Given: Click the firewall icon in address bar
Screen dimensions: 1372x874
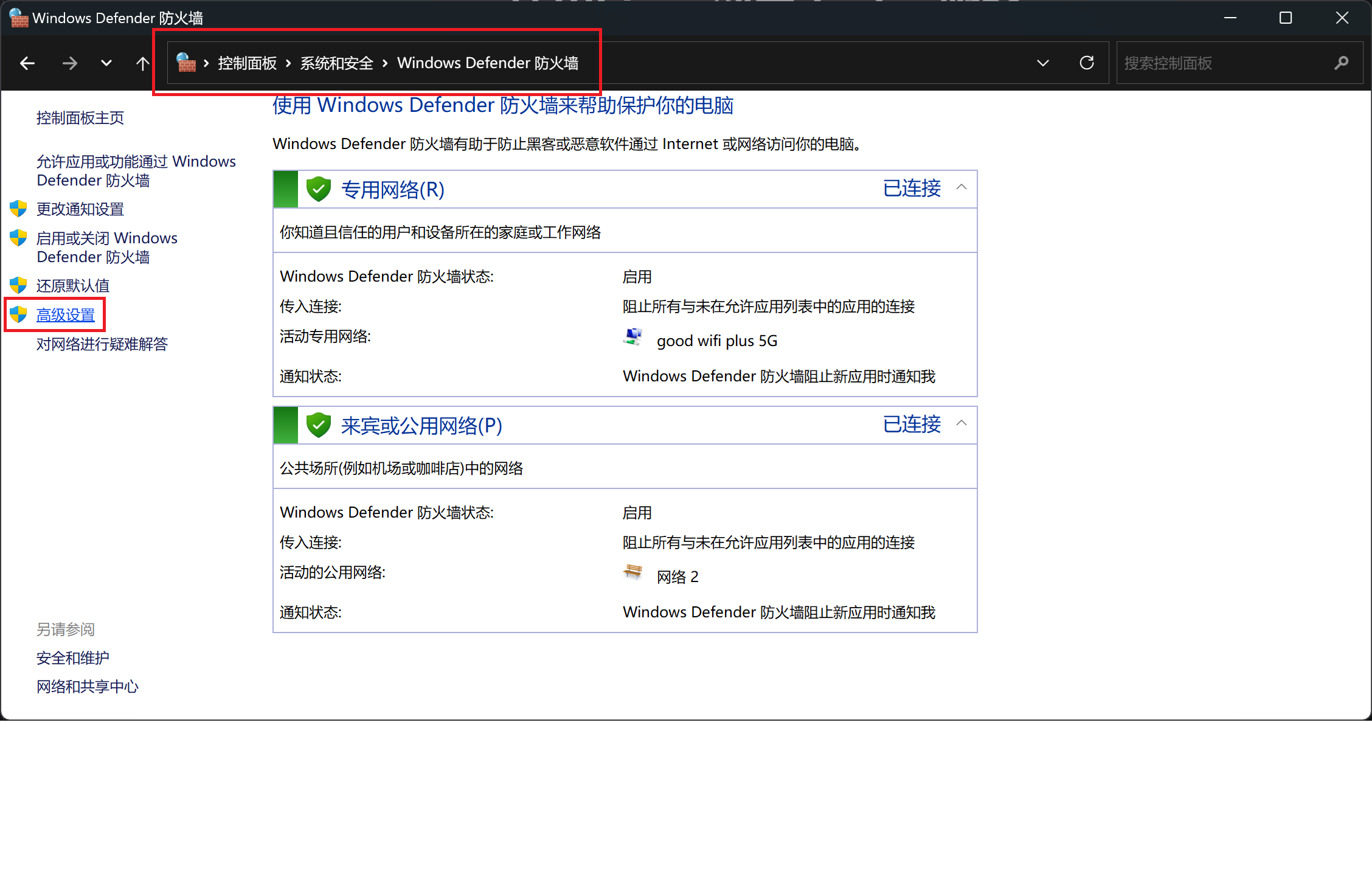Looking at the screenshot, I should [x=186, y=63].
